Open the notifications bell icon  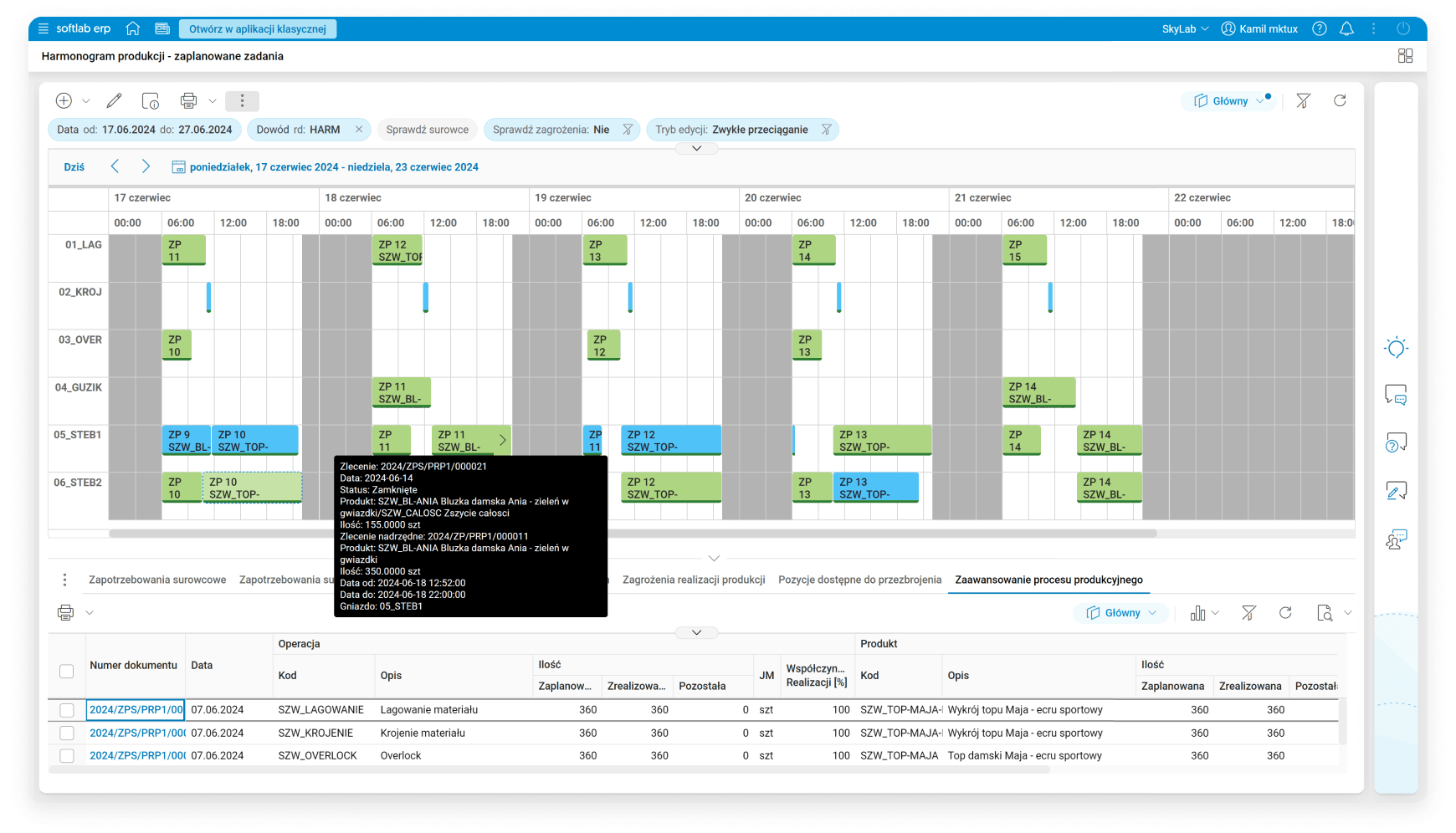pos(1346,28)
